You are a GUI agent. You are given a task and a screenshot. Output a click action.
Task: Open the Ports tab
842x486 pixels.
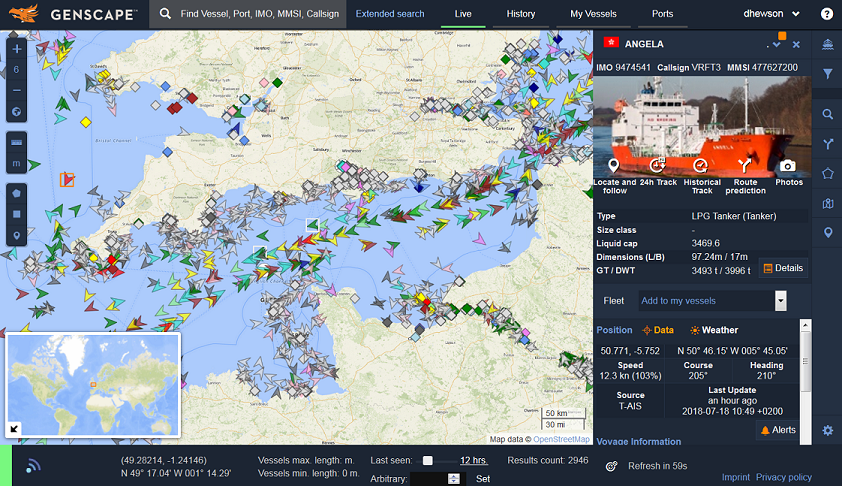click(663, 14)
